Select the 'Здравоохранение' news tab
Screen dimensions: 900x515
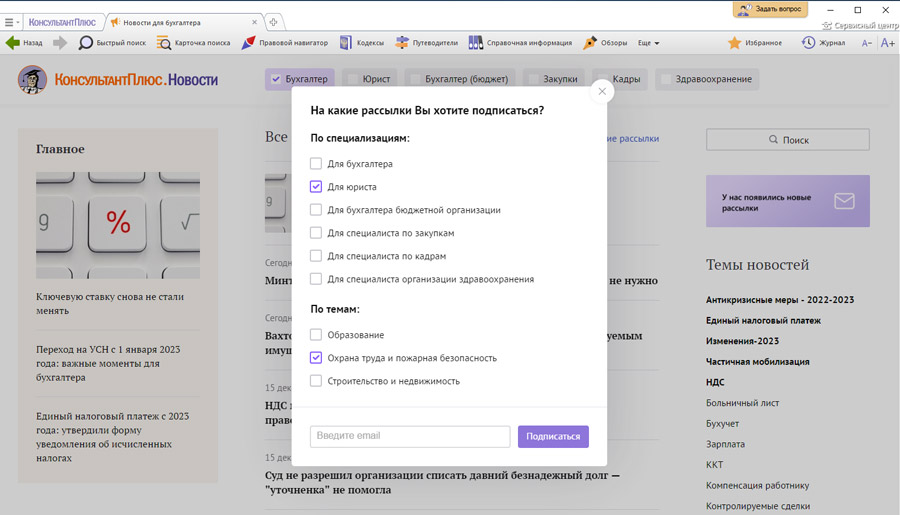[x=713, y=79]
